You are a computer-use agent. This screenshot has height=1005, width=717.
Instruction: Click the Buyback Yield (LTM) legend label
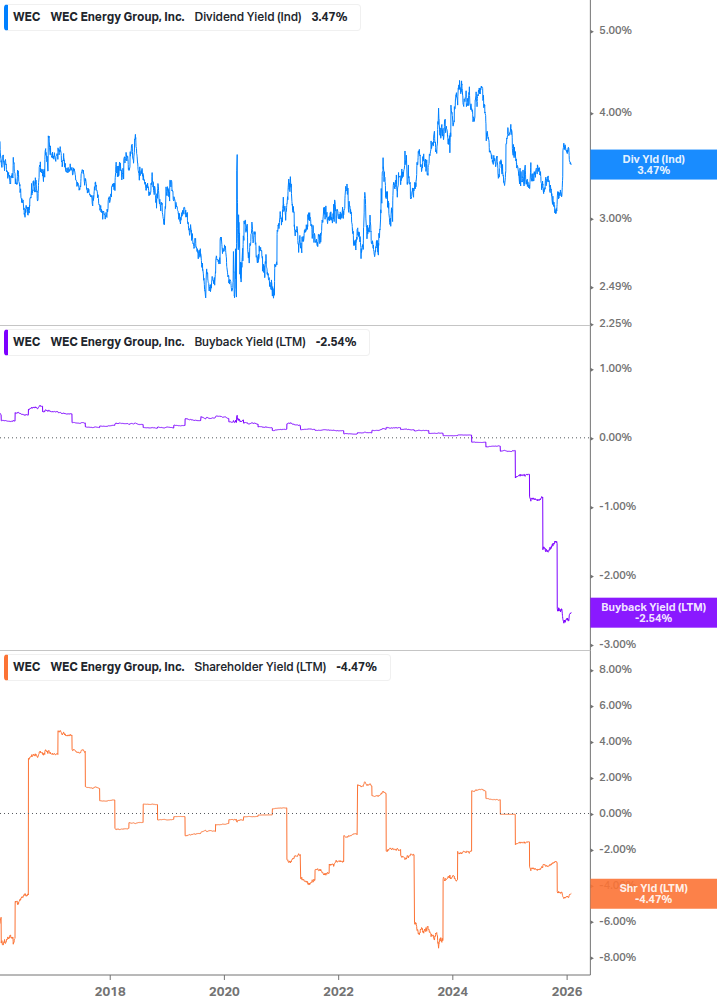[x=250, y=342]
